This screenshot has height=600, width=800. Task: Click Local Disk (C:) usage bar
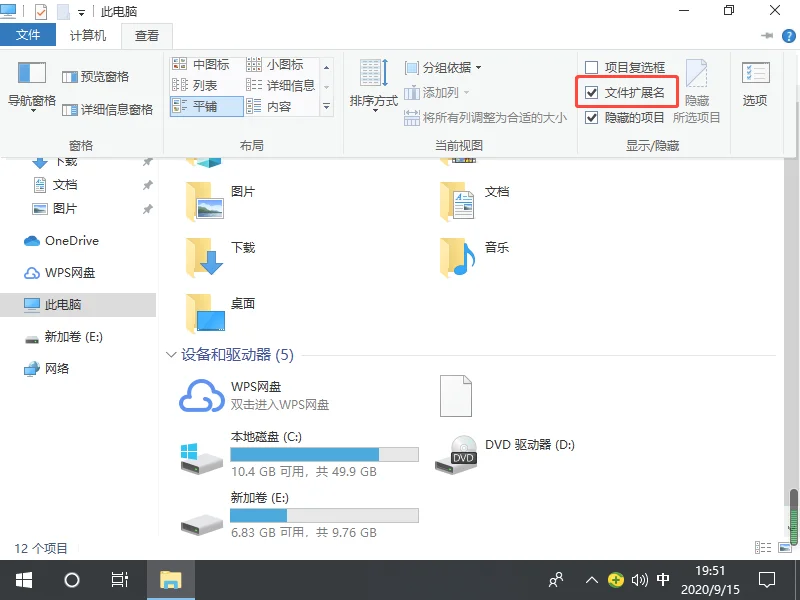(x=324, y=455)
